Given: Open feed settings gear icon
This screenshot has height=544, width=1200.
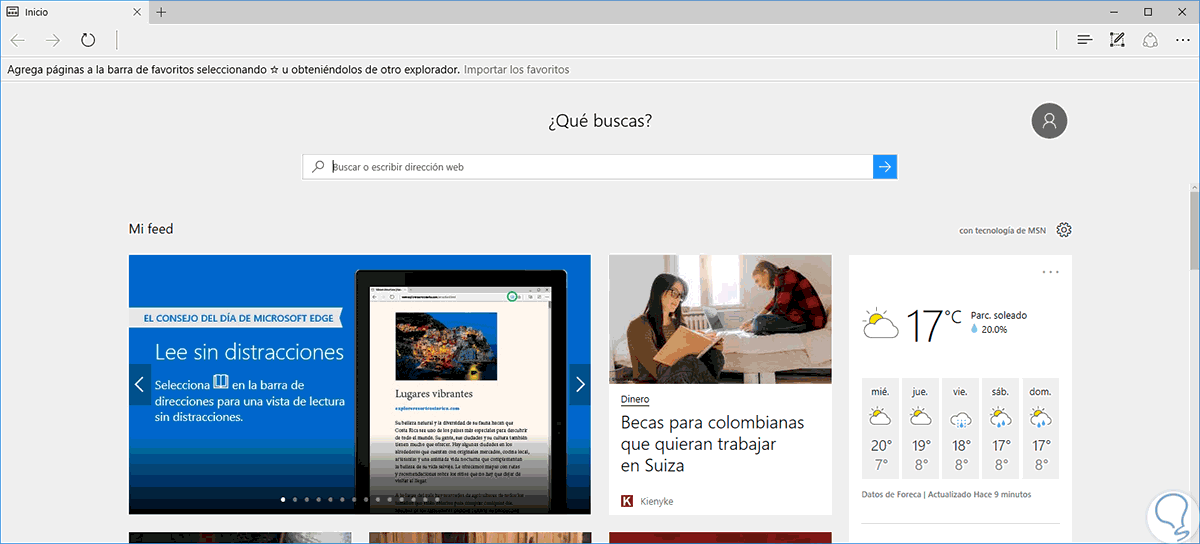Looking at the screenshot, I should click(x=1064, y=230).
